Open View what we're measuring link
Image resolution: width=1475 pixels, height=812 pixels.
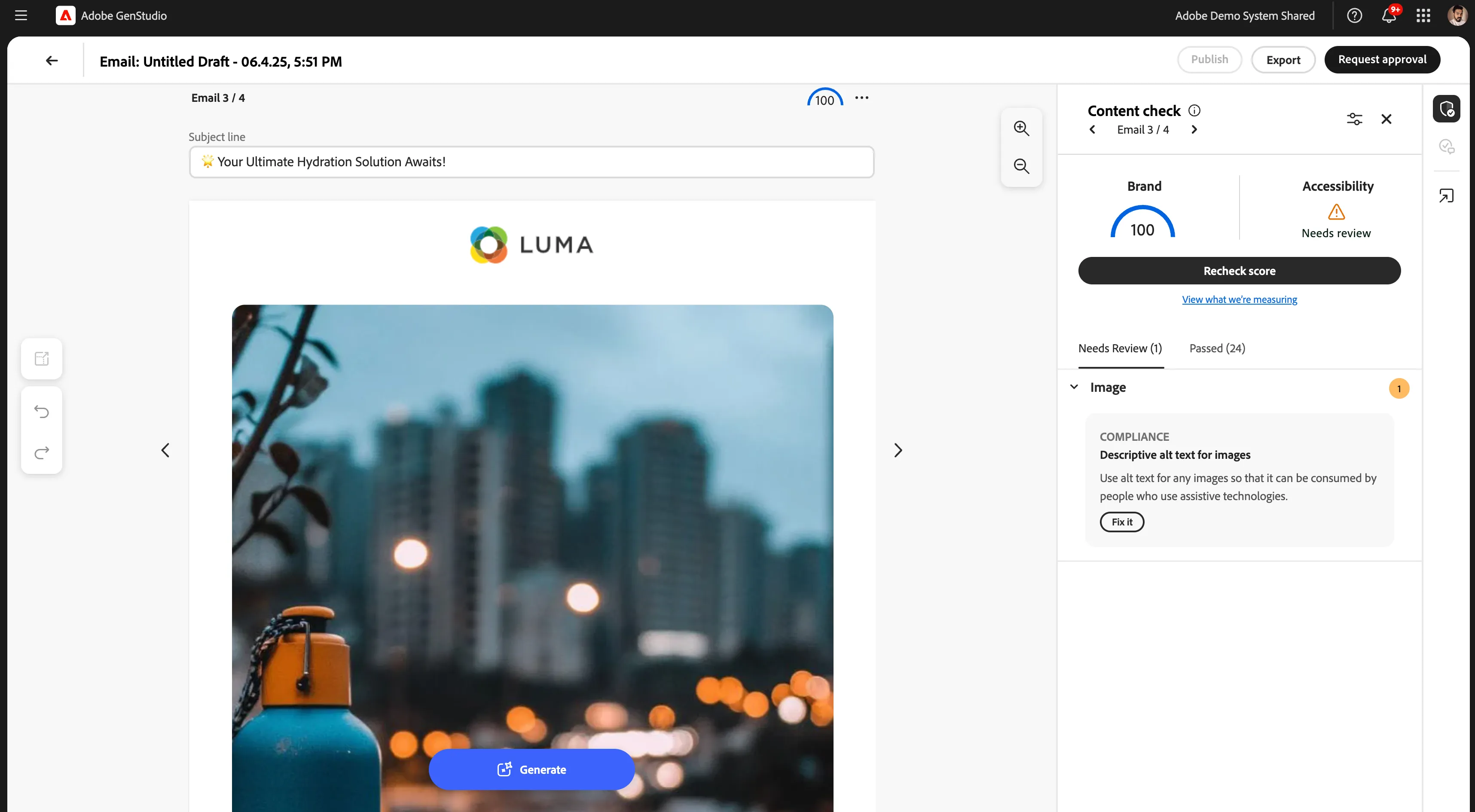tap(1239, 299)
